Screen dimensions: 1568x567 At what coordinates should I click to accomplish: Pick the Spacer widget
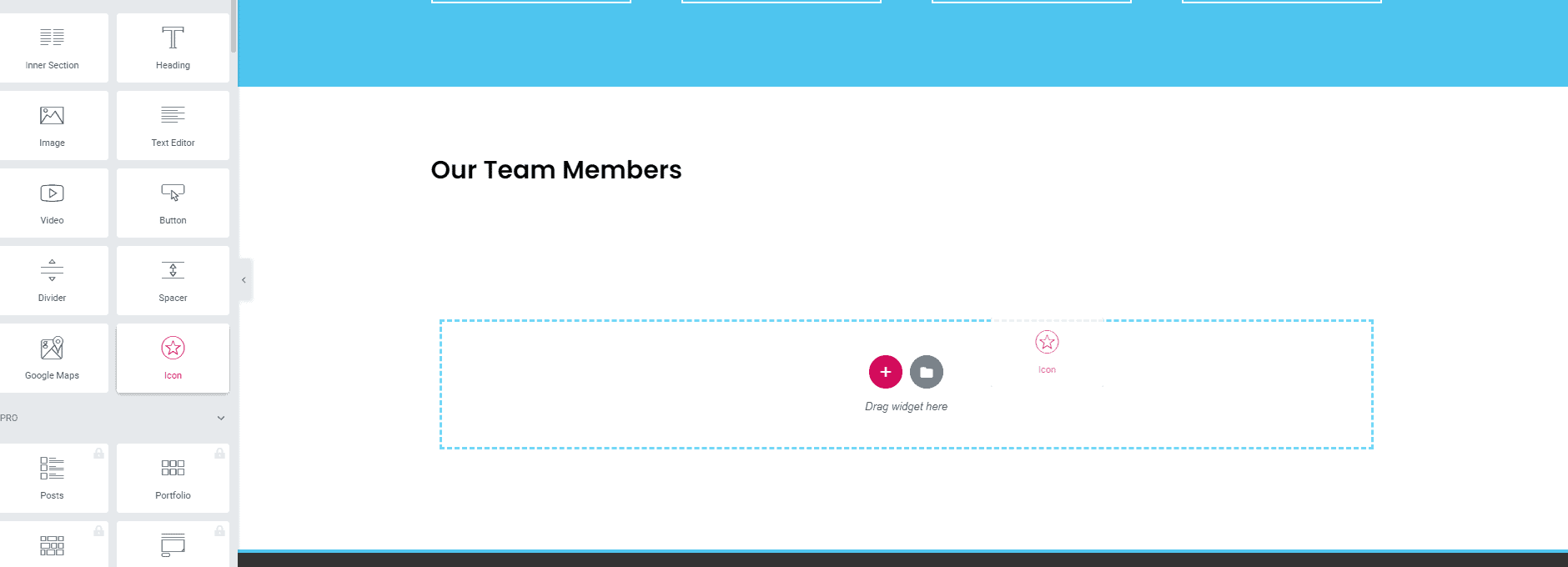tap(173, 280)
